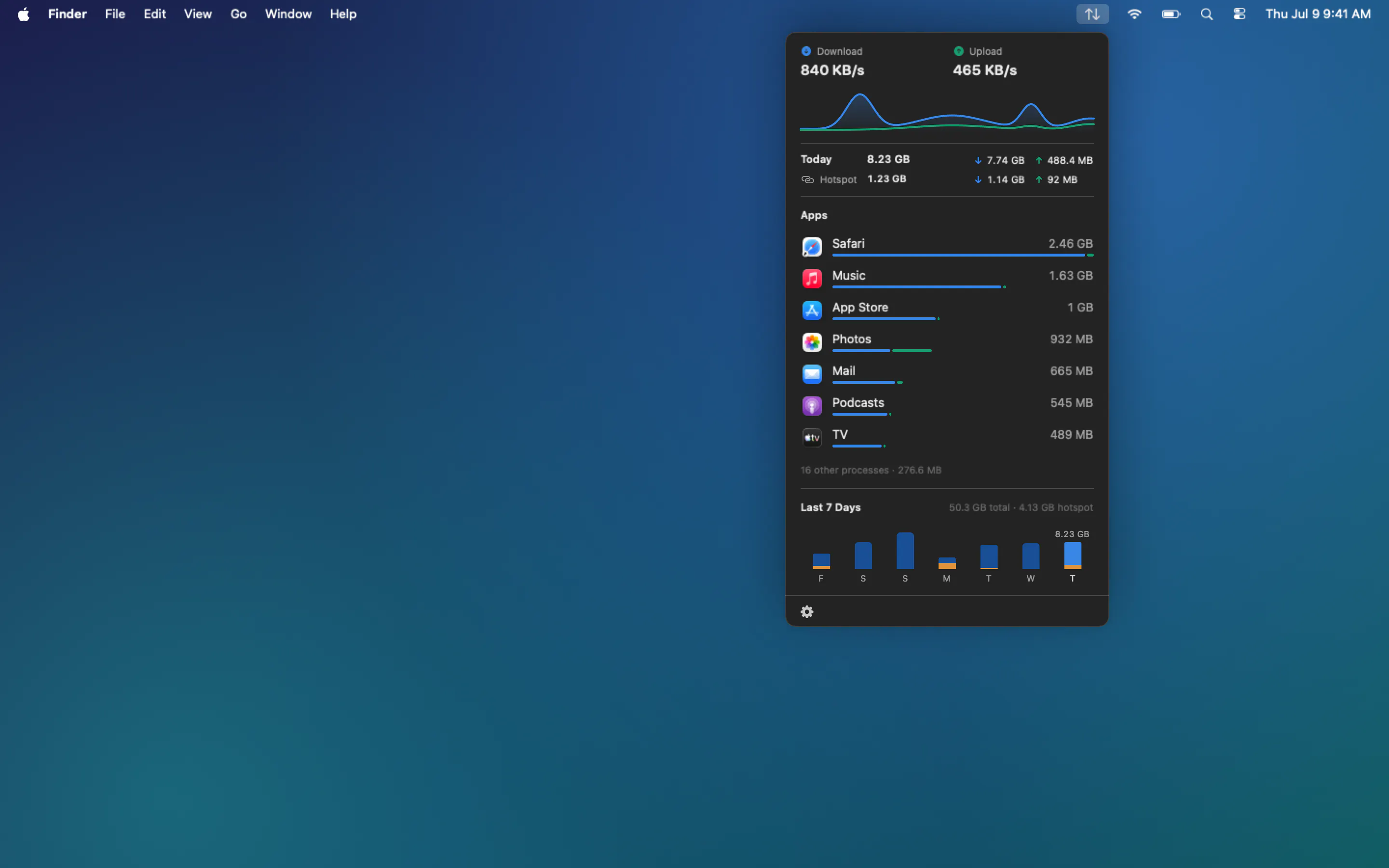Click '50.3 GB total · 4.13 GB hotspot' summary

tap(1021, 508)
